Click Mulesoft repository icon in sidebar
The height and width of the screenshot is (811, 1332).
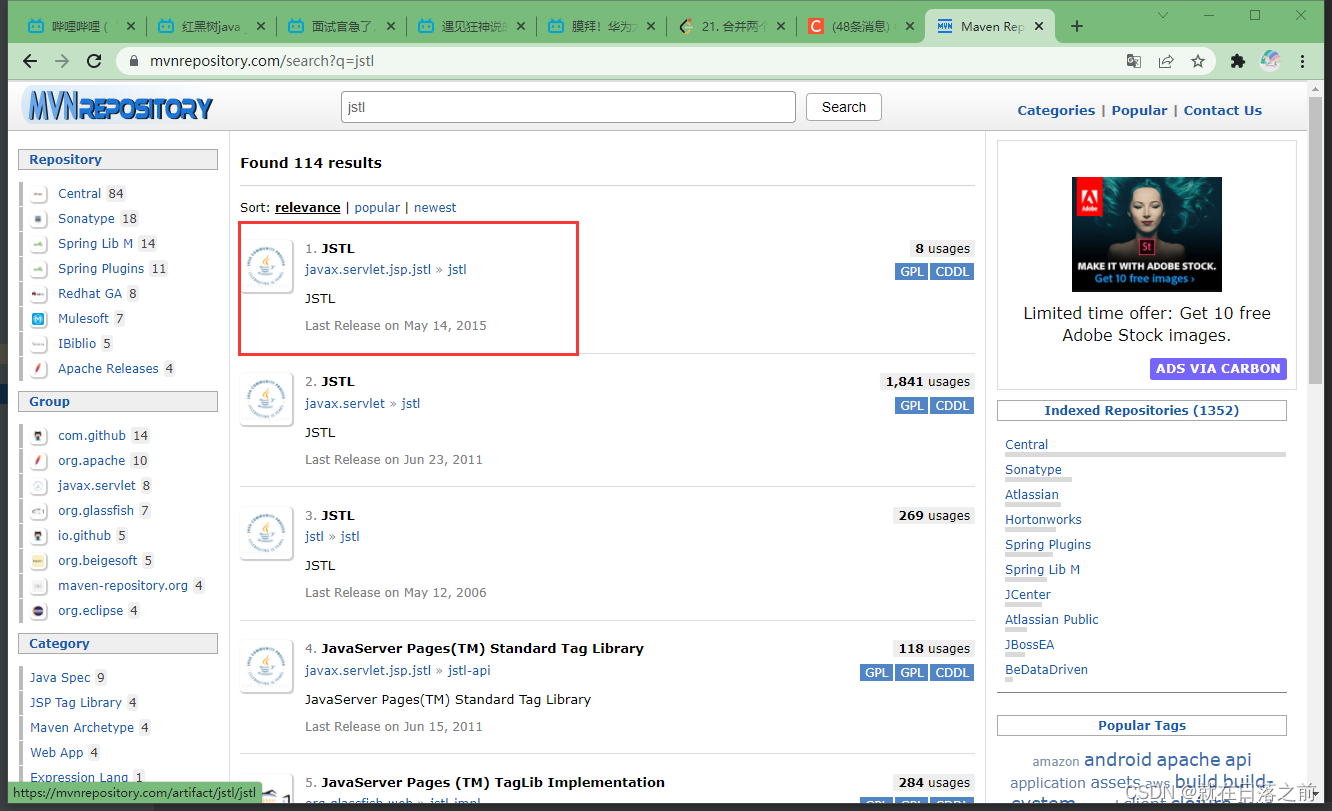coord(38,319)
